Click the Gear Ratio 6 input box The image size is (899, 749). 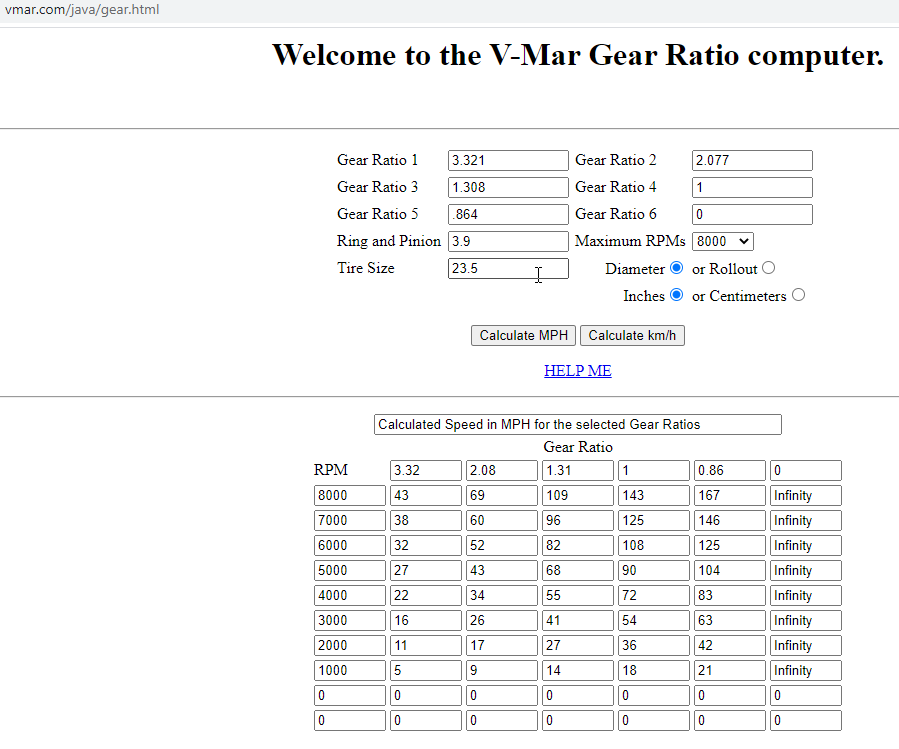(x=752, y=214)
